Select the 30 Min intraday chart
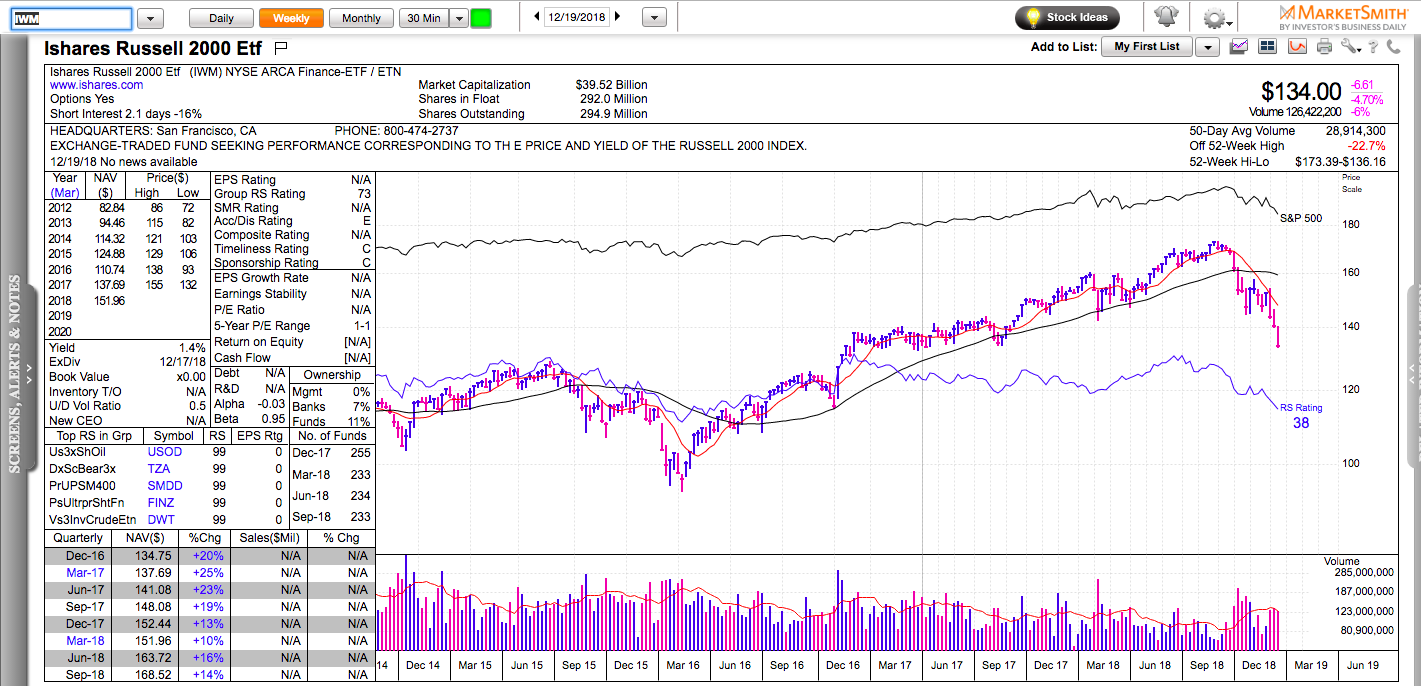This screenshot has width=1421, height=686. tap(423, 18)
